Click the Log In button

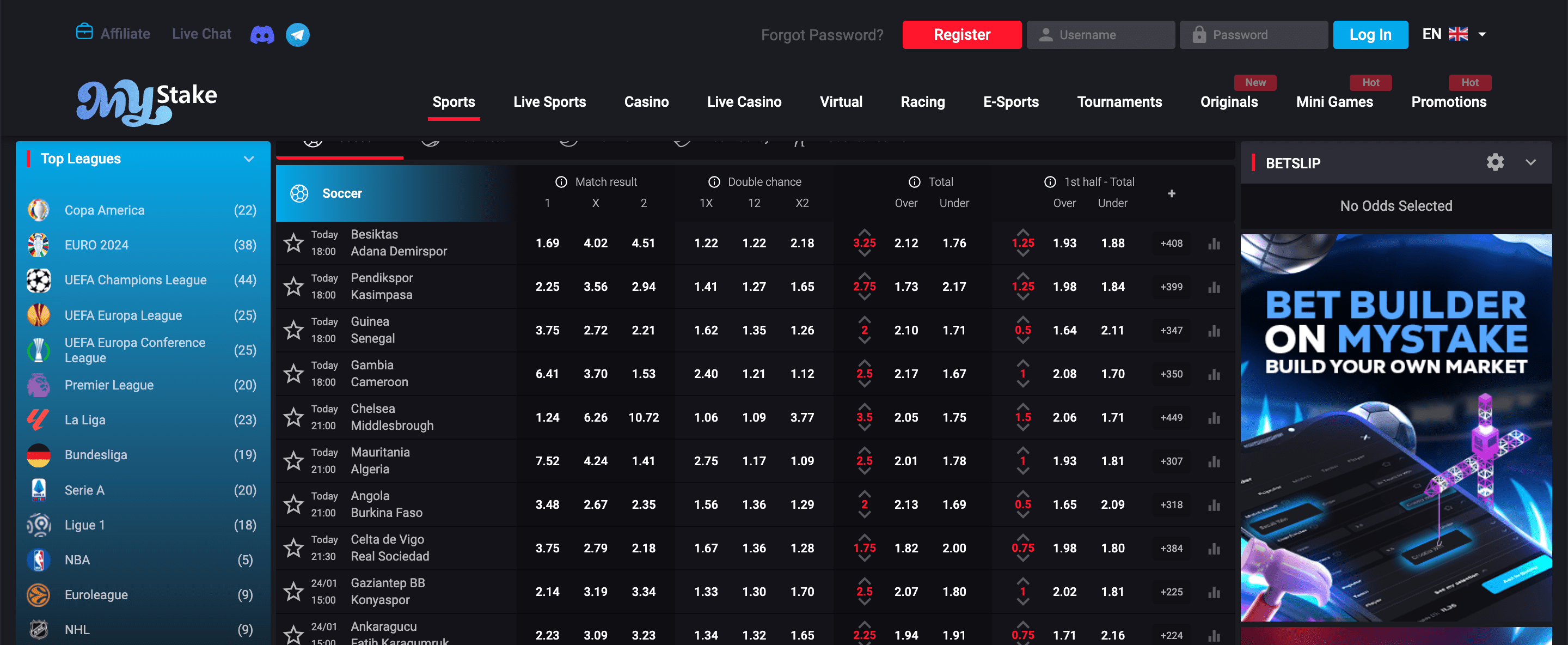[1370, 35]
